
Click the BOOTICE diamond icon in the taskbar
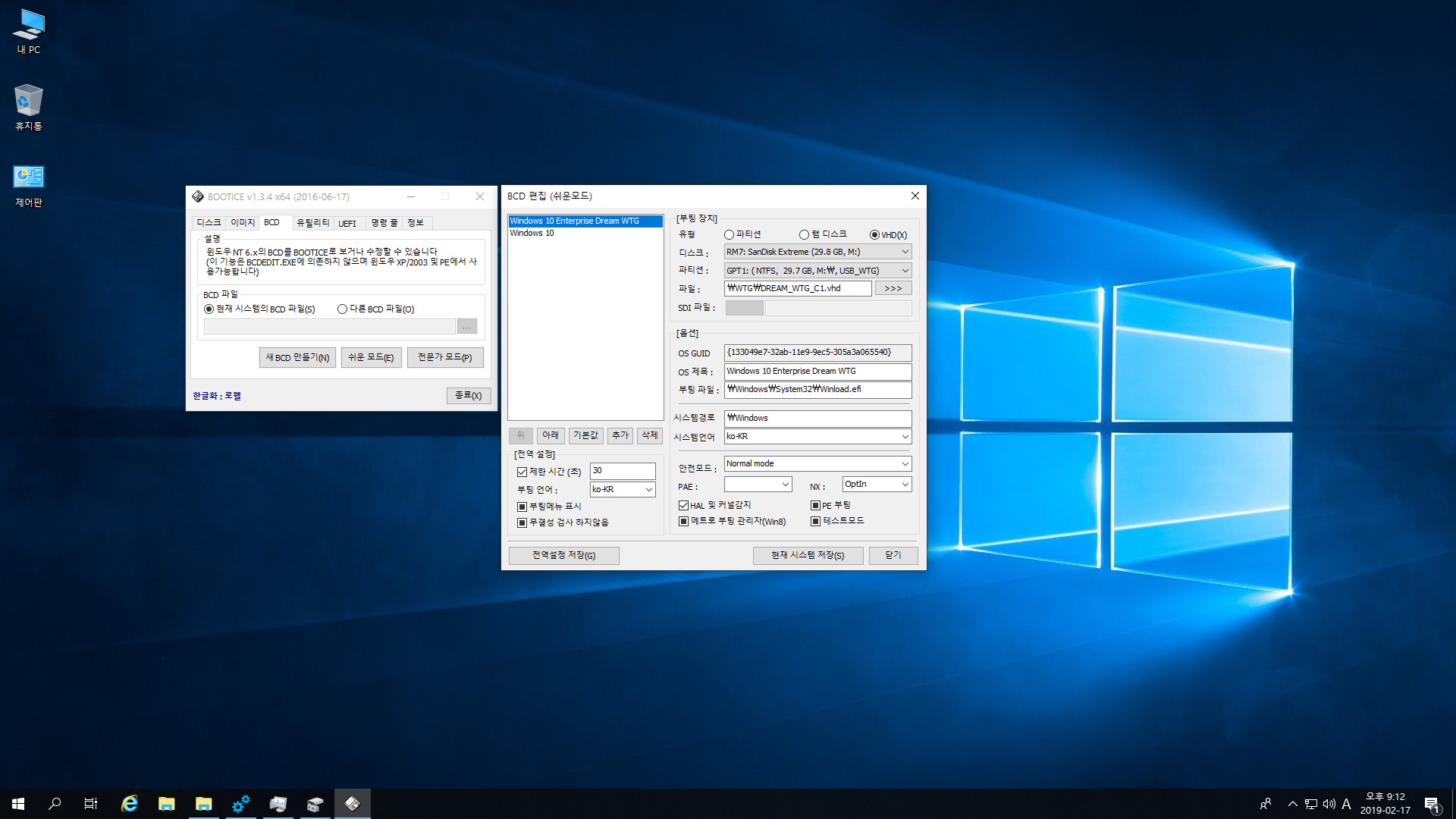(353, 804)
